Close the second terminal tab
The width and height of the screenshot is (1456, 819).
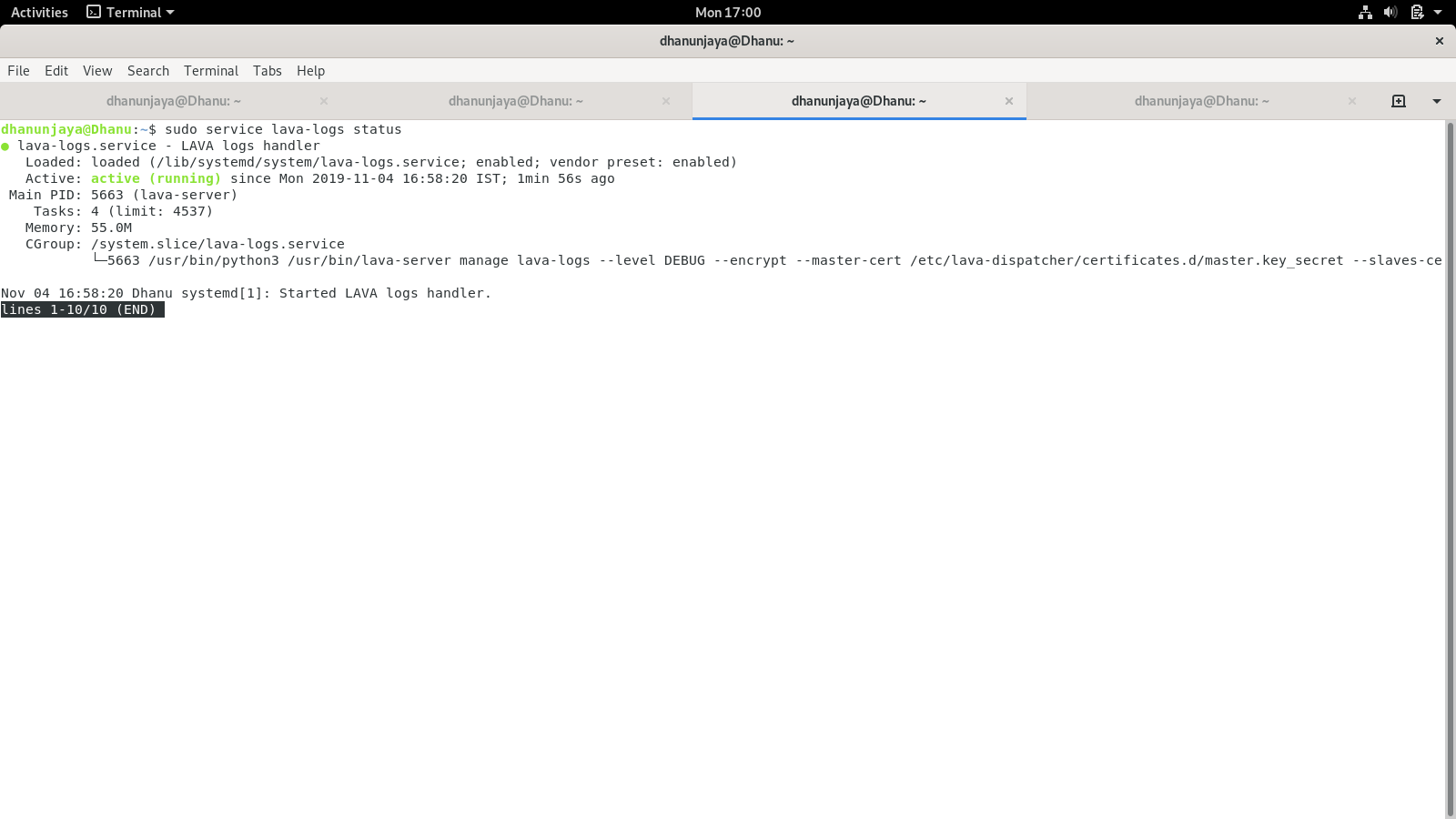[666, 101]
